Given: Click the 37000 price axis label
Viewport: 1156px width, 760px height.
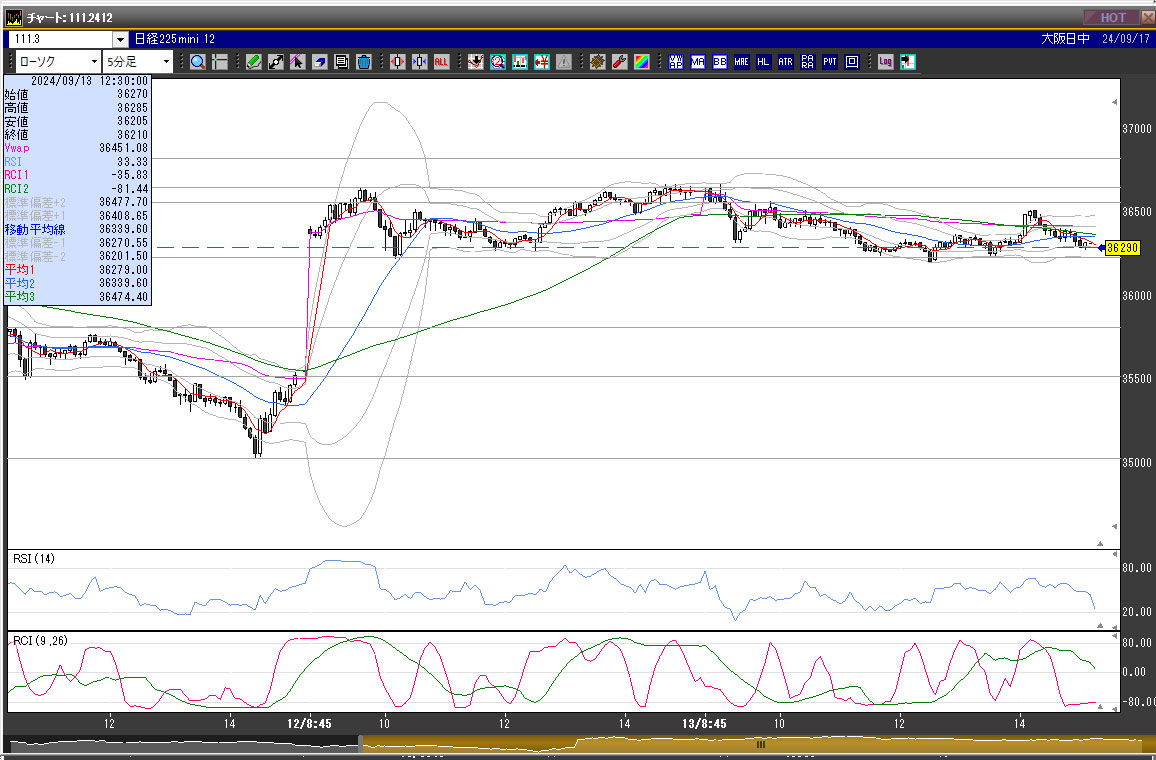Looking at the screenshot, I should click(1136, 129).
